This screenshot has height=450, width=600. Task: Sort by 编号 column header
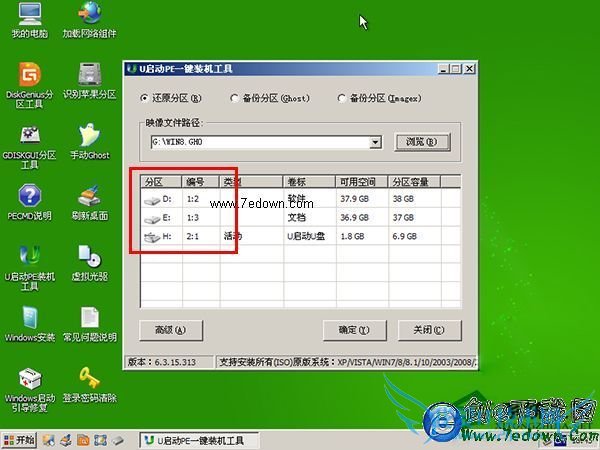pyautogui.click(x=201, y=182)
